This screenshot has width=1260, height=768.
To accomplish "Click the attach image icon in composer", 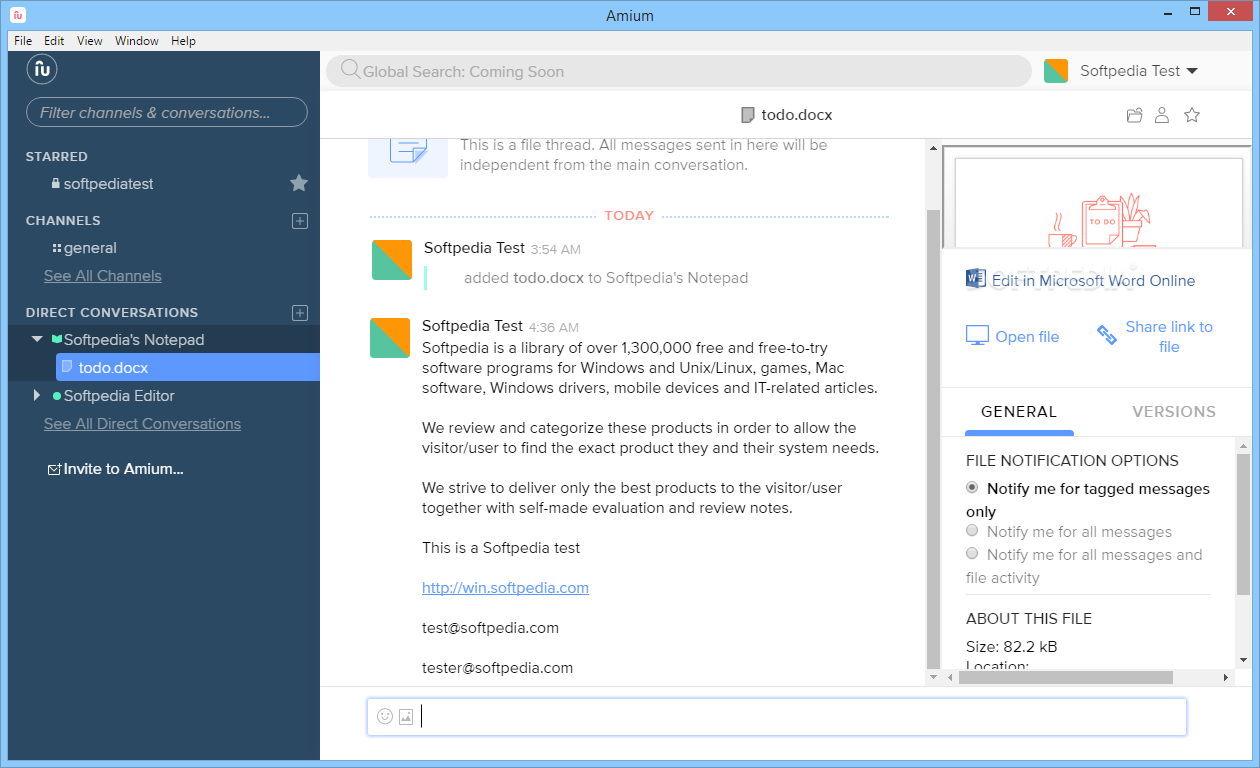I will (x=406, y=716).
